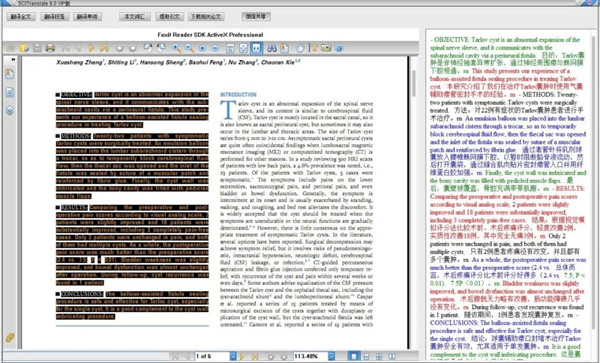The image size is (600, 363).
Task: Click the CONCLUSIONS label in the abstract
Action: point(82,294)
